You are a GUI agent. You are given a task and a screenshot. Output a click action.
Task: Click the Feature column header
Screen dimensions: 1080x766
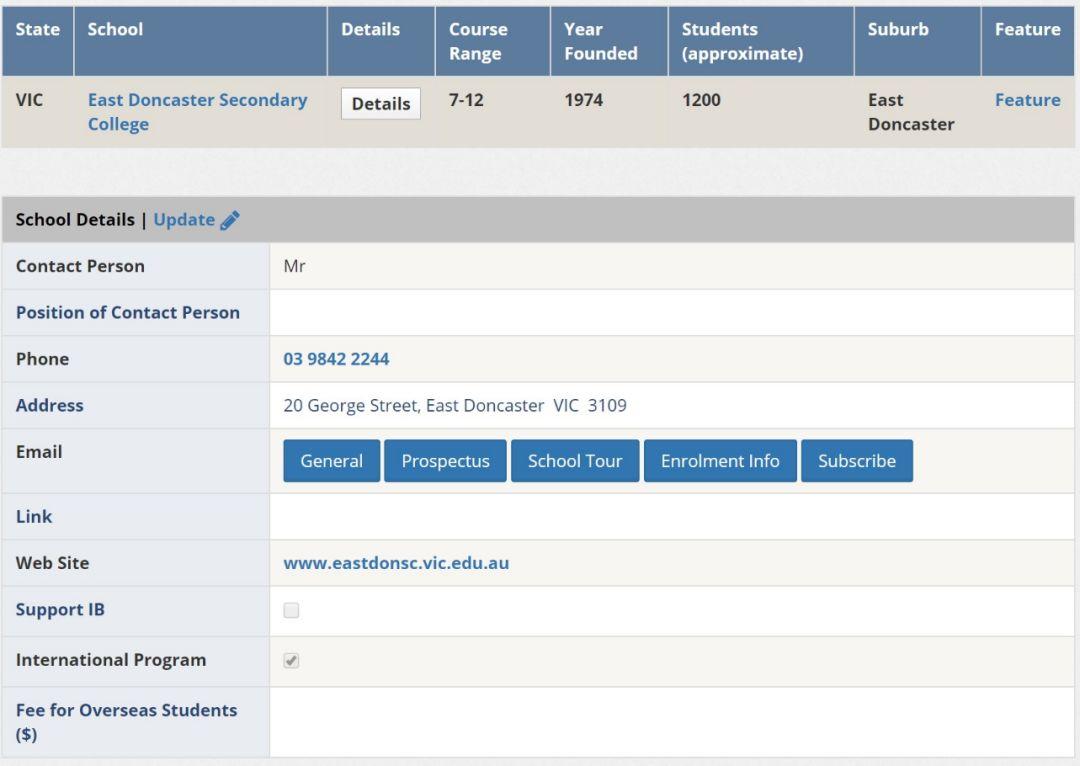click(1028, 41)
